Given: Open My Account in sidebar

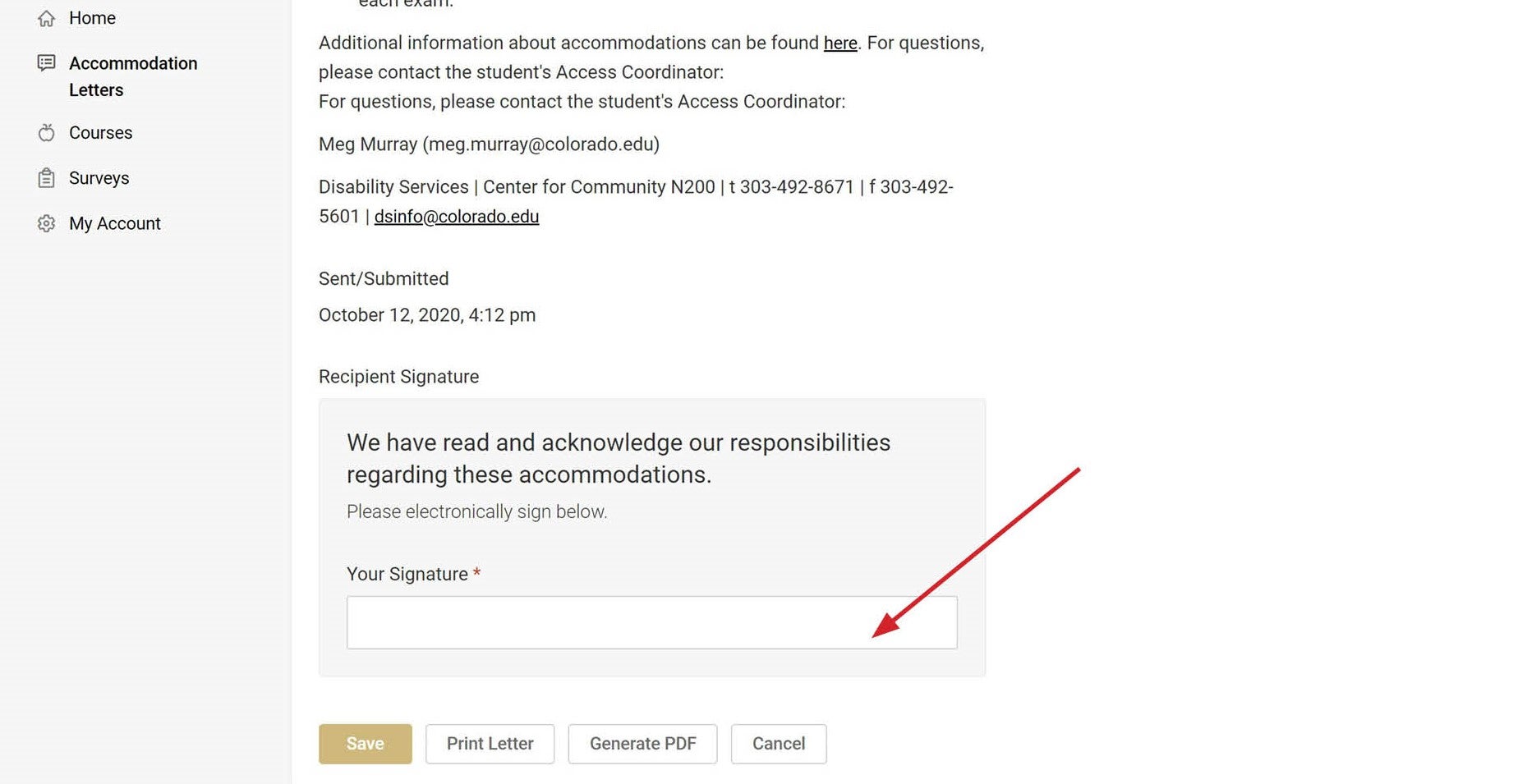Looking at the screenshot, I should click(x=115, y=223).
